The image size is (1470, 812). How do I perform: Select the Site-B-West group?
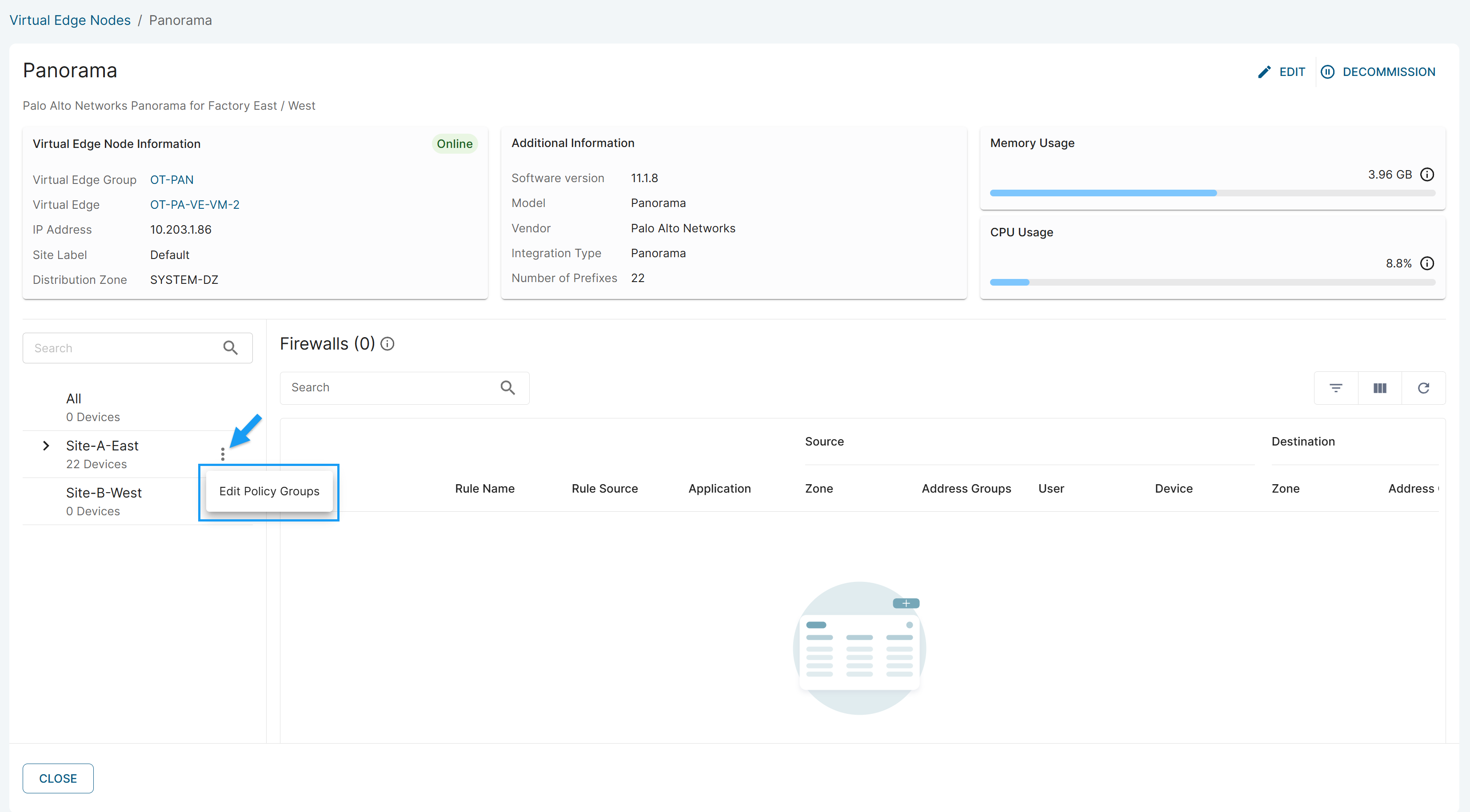tap(104, 493)
